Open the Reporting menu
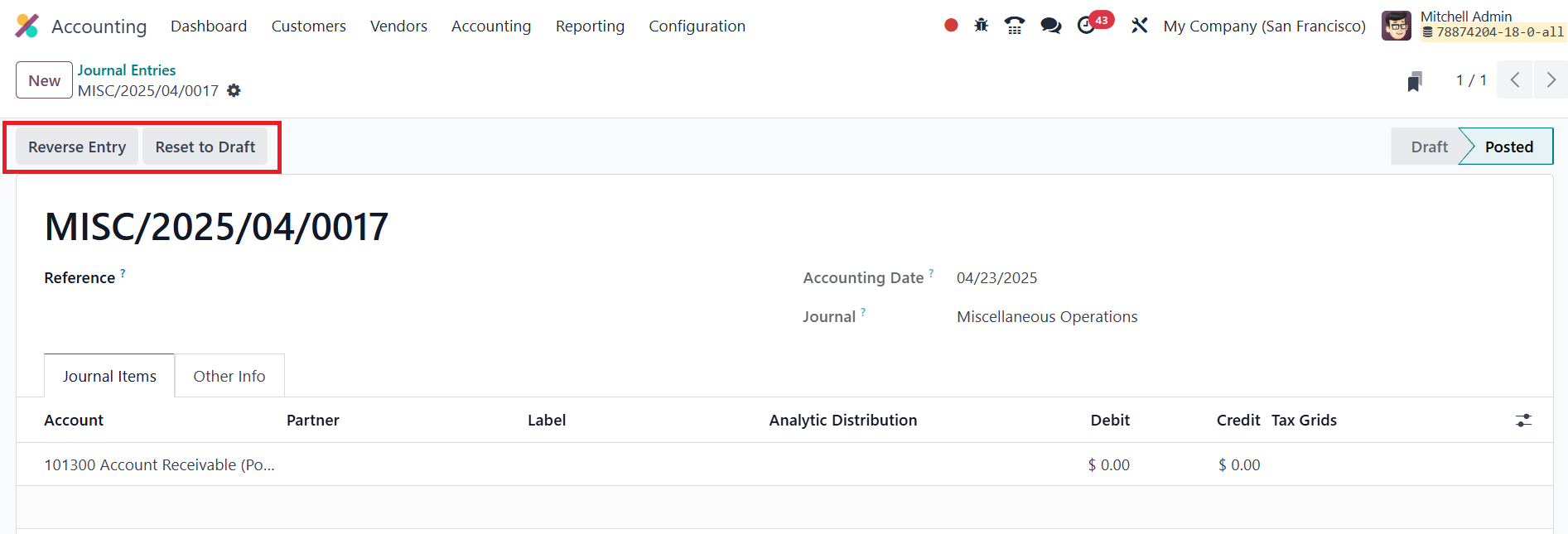The width and height of the screenshot is (1568, 534). 590,26
